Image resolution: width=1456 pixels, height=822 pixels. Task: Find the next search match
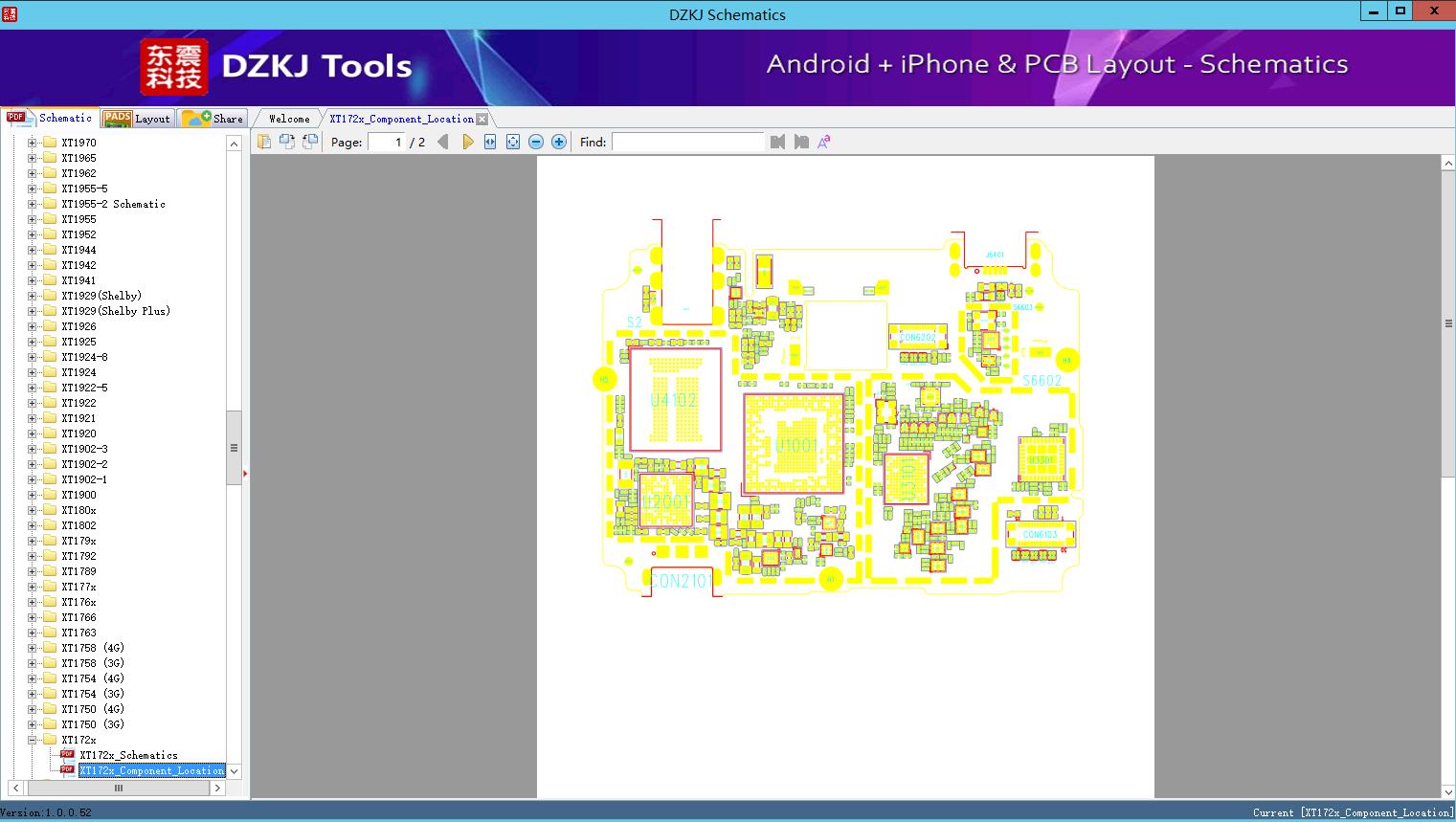coord(801,142)
